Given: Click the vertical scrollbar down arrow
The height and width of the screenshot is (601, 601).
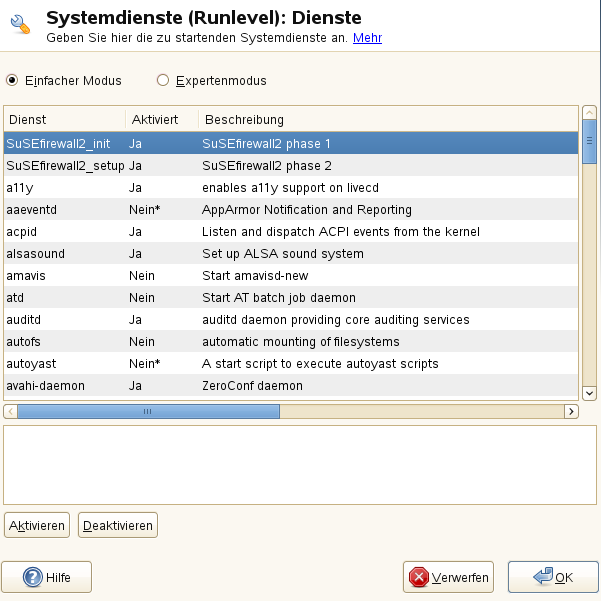Looking at the screenshot, I should (589, 393).
